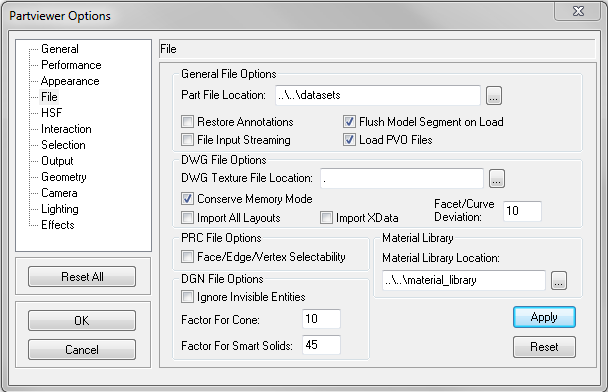This screenshot has height=392, width=608.
Task: Check the Import XData option
Action: 326,218
